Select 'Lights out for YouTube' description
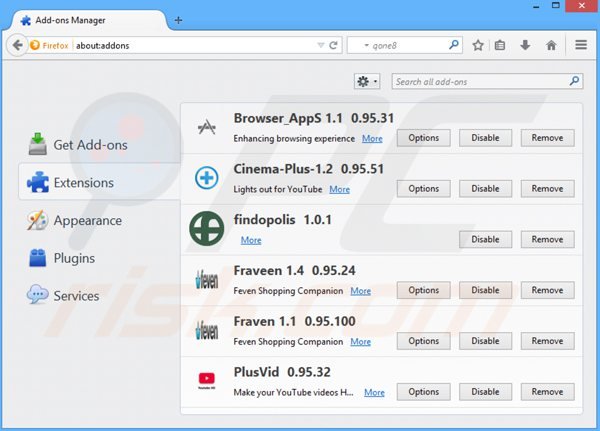 coord(278,189)
